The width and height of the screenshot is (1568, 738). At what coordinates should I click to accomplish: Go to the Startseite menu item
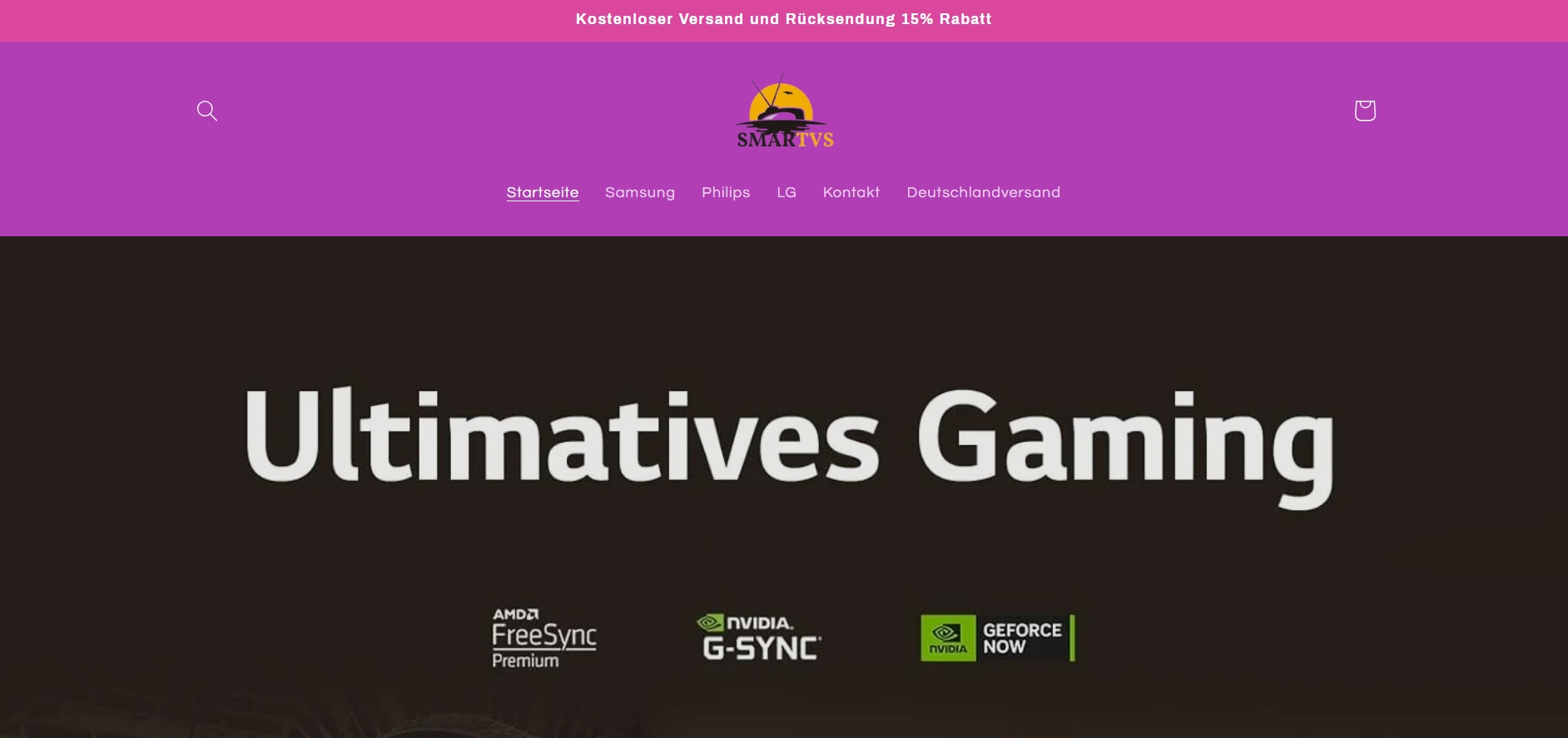pyautogui.click(x=543, y=193)
